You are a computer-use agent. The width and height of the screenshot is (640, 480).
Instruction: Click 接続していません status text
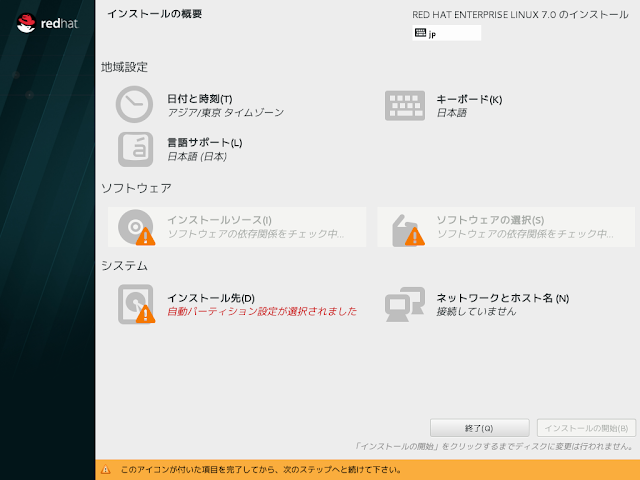(x=476, y=311)
